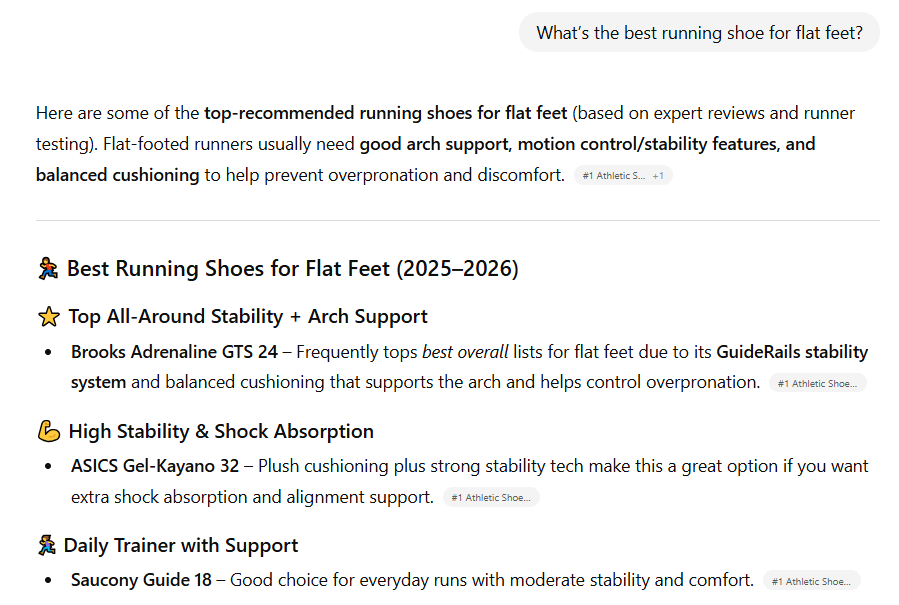Click the star emoji next to Top All-Around Stability
Image resolution: width=899 pixels, height=605 pixels.
[x=48, y=316]
